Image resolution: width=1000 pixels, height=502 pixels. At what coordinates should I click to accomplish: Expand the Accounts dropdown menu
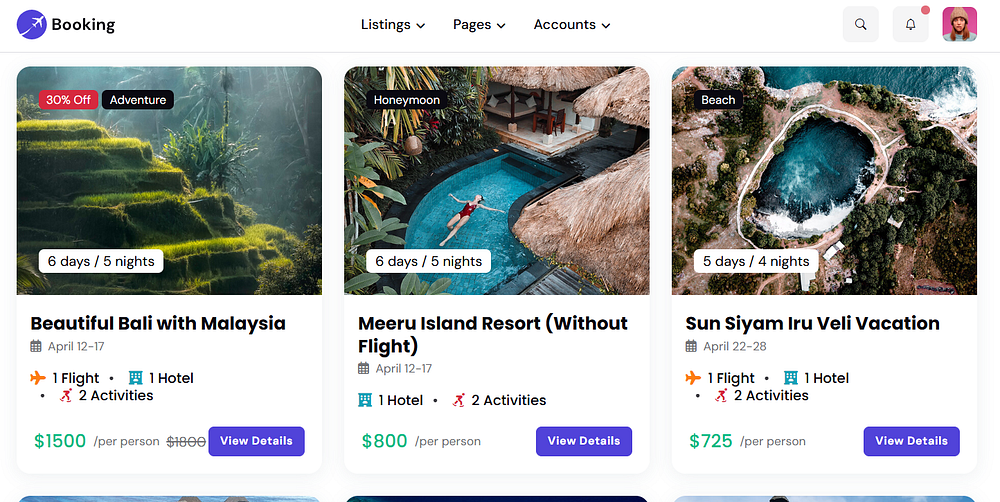coord(572,25)
